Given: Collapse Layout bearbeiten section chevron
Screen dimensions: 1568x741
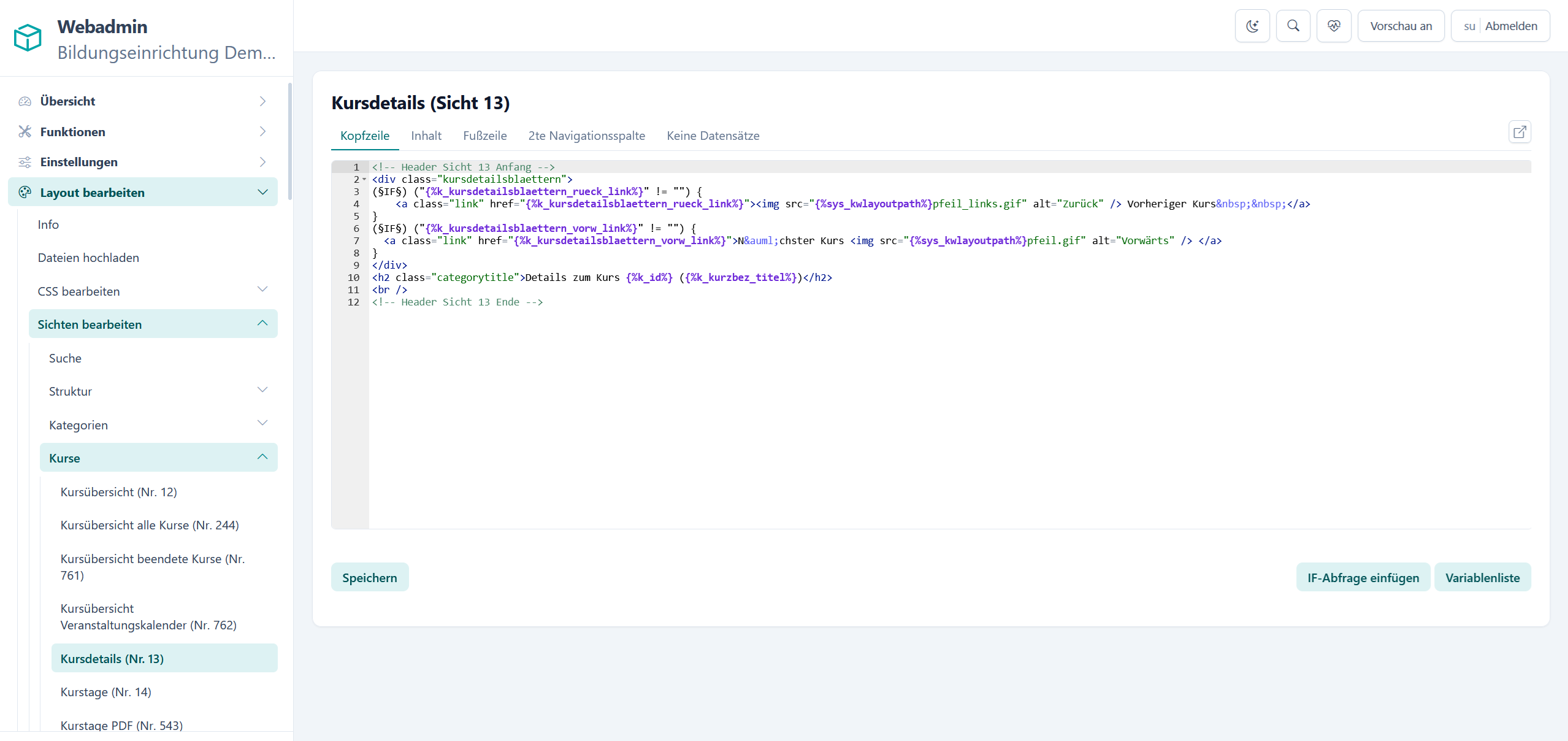Looking at the screenshot, I should [x=262, y=192].
